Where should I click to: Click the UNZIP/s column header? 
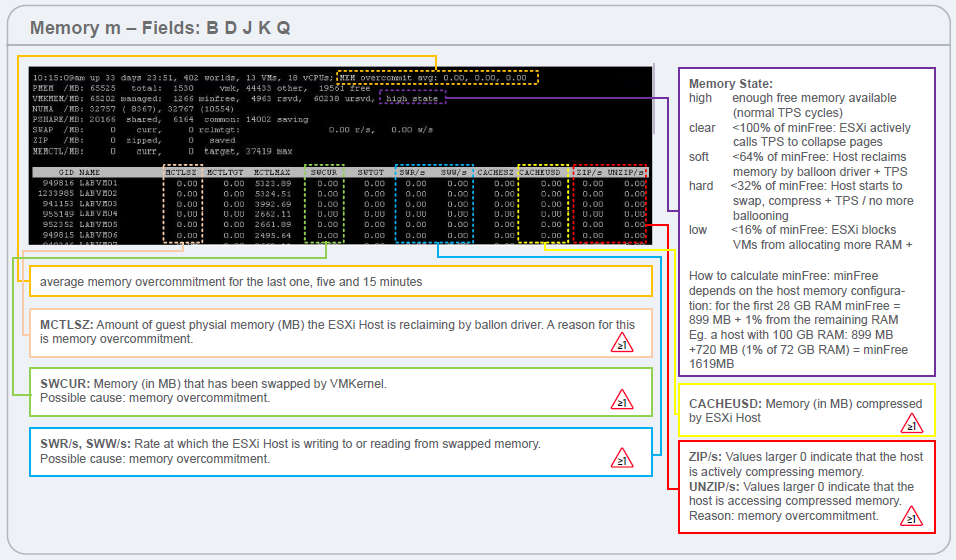[x=626, y=173]
